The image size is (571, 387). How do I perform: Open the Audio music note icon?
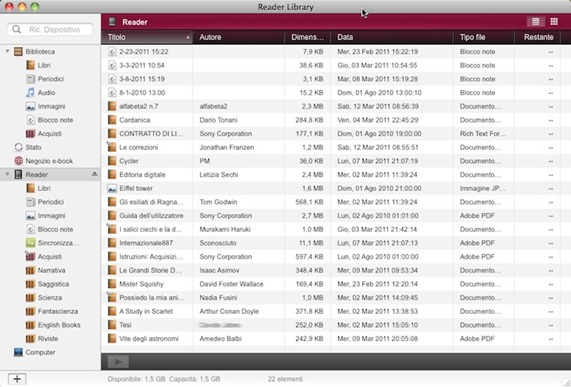(x=31, y=92)
